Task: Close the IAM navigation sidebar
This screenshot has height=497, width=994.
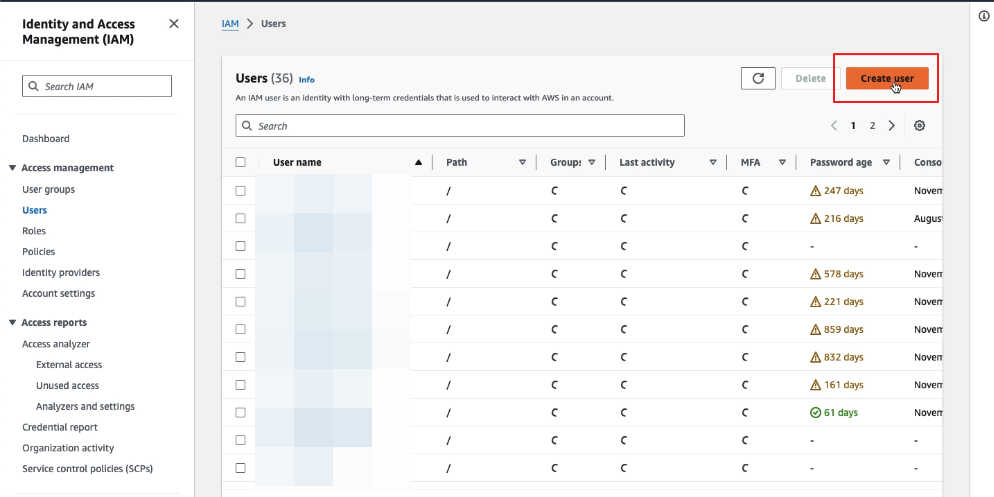Action: (x=174, y=23)
